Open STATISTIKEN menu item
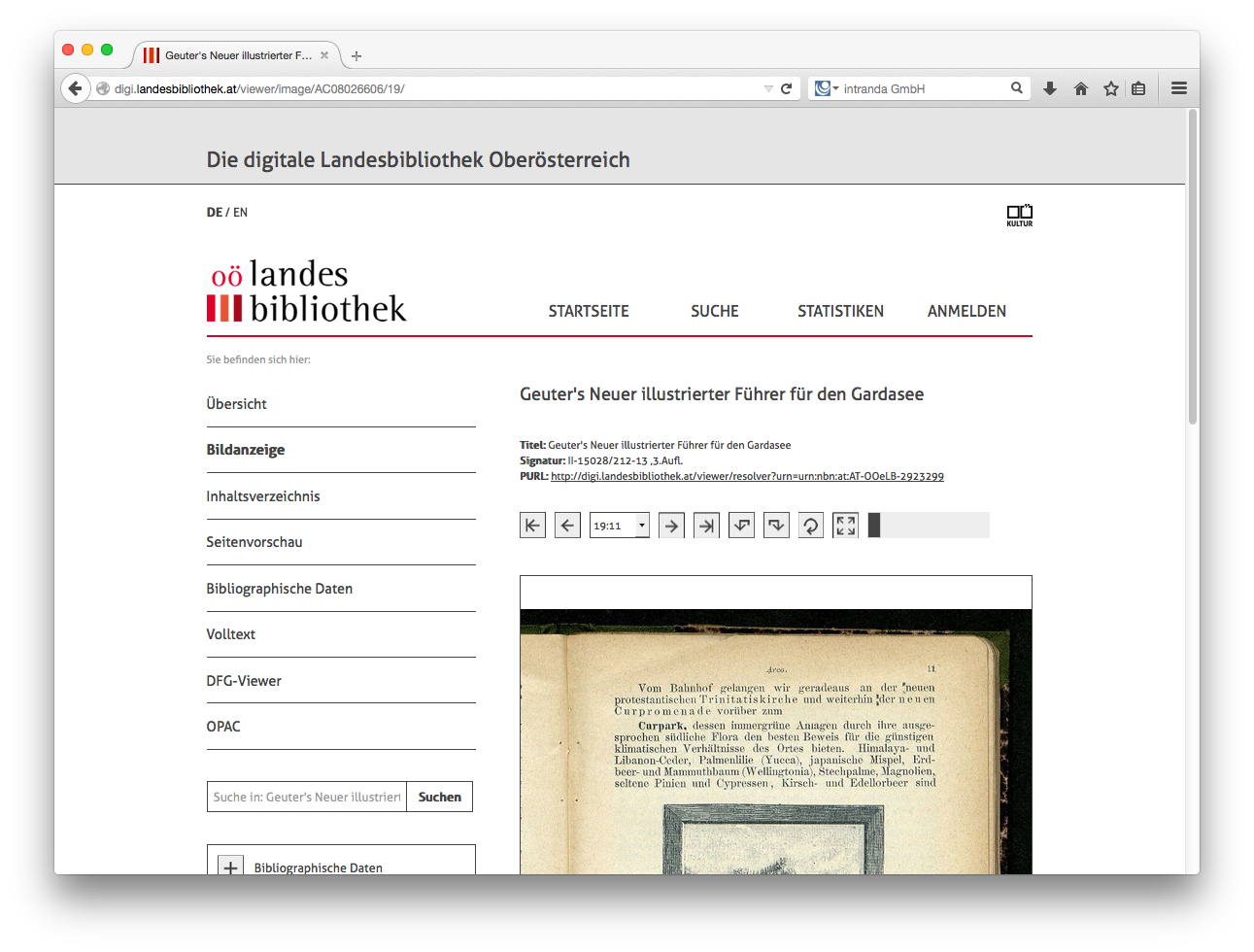This screenshot has height=952, width=1254. point(840,311)
